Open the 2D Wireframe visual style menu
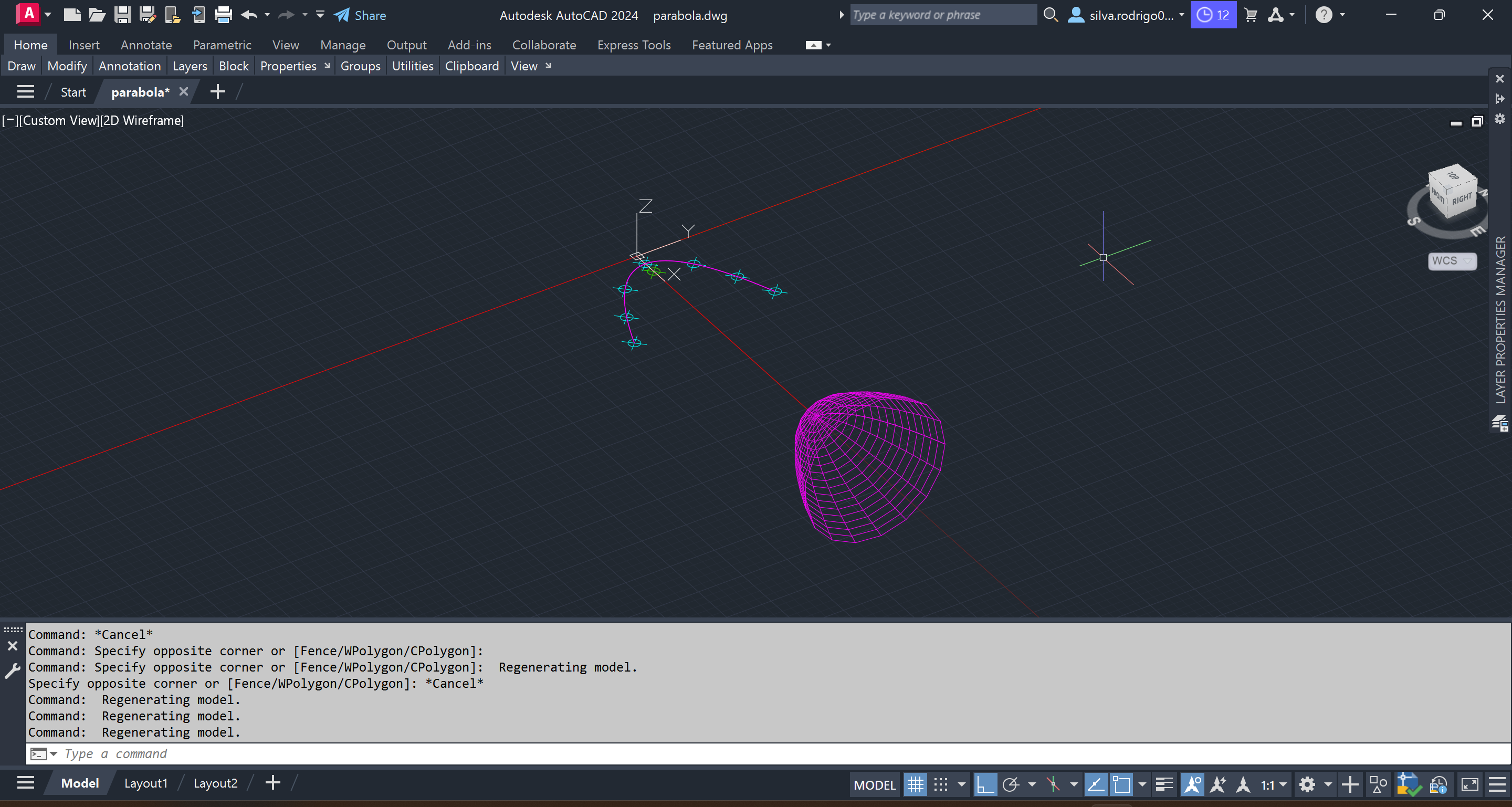This screenshot has height=807, width=1512. [x=141, y=120]
